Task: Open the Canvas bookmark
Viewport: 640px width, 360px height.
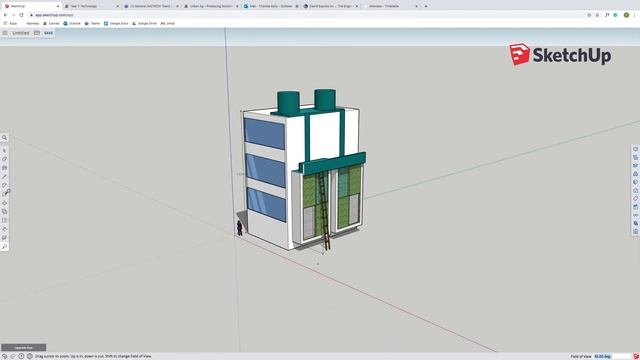Action: point(51,23)
